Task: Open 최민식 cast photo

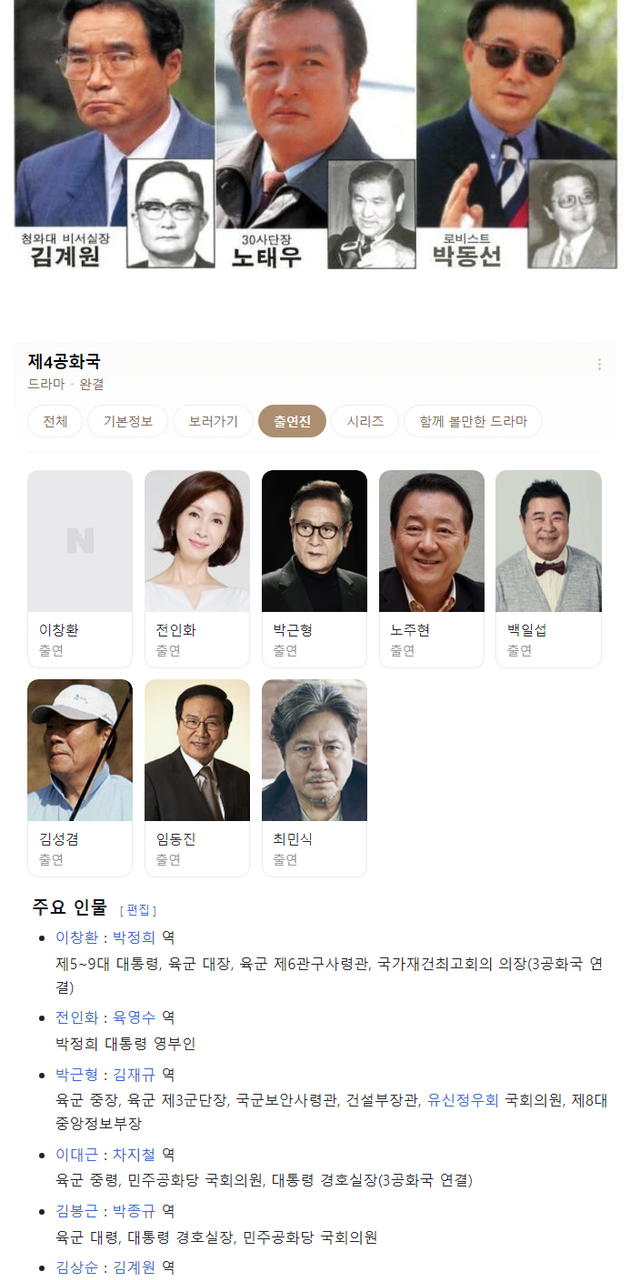Action: tap(314, 750)
